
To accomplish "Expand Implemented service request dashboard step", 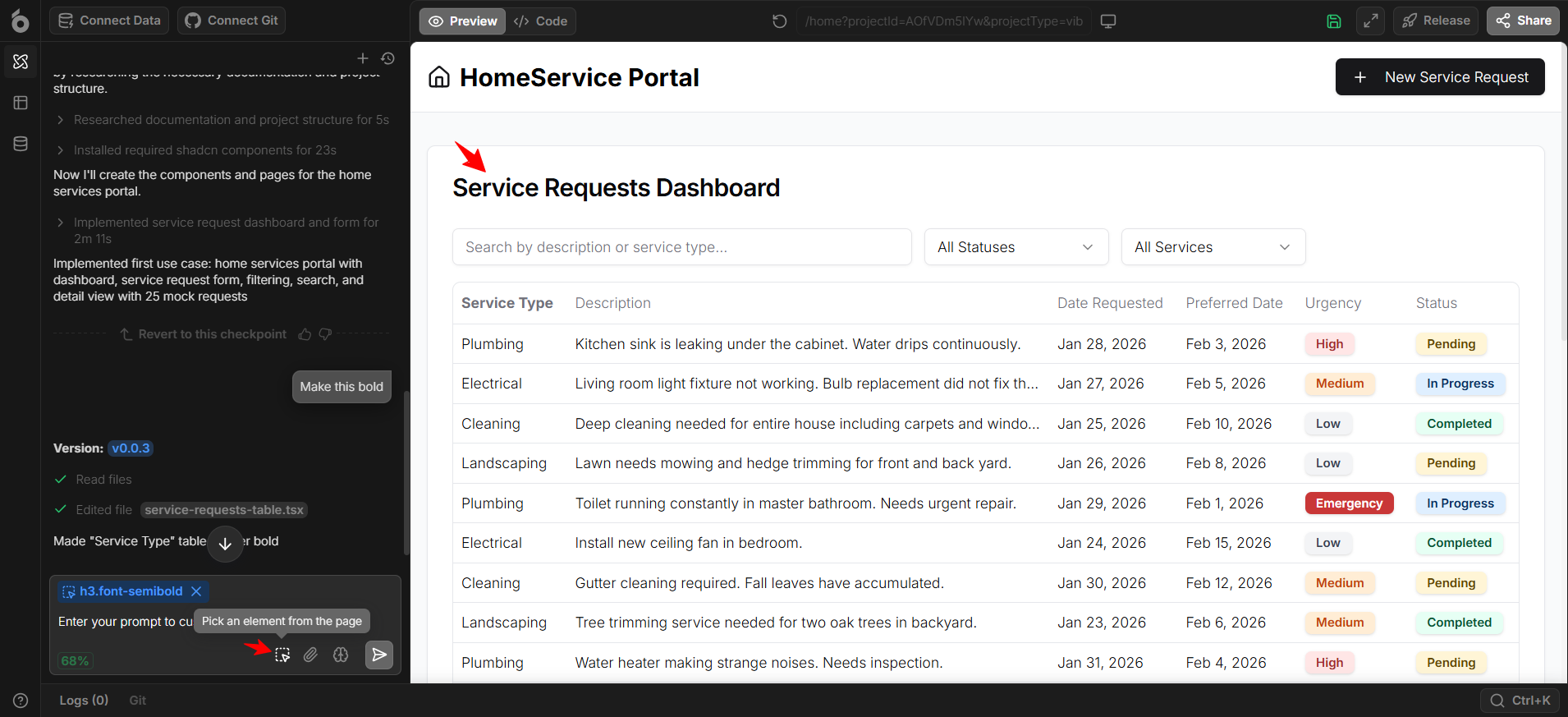I will pos(218,231).
